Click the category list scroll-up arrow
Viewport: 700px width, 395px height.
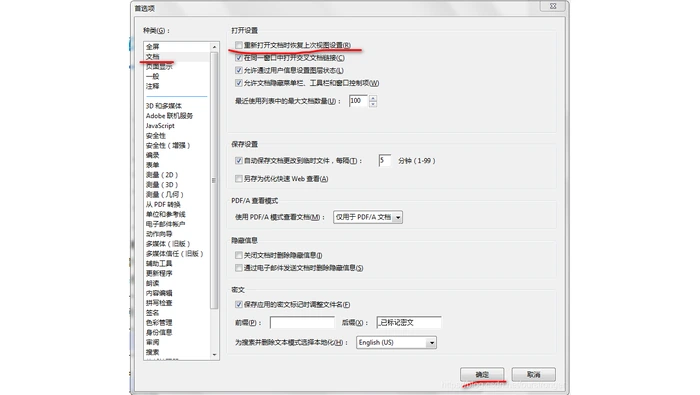point(214,47)
